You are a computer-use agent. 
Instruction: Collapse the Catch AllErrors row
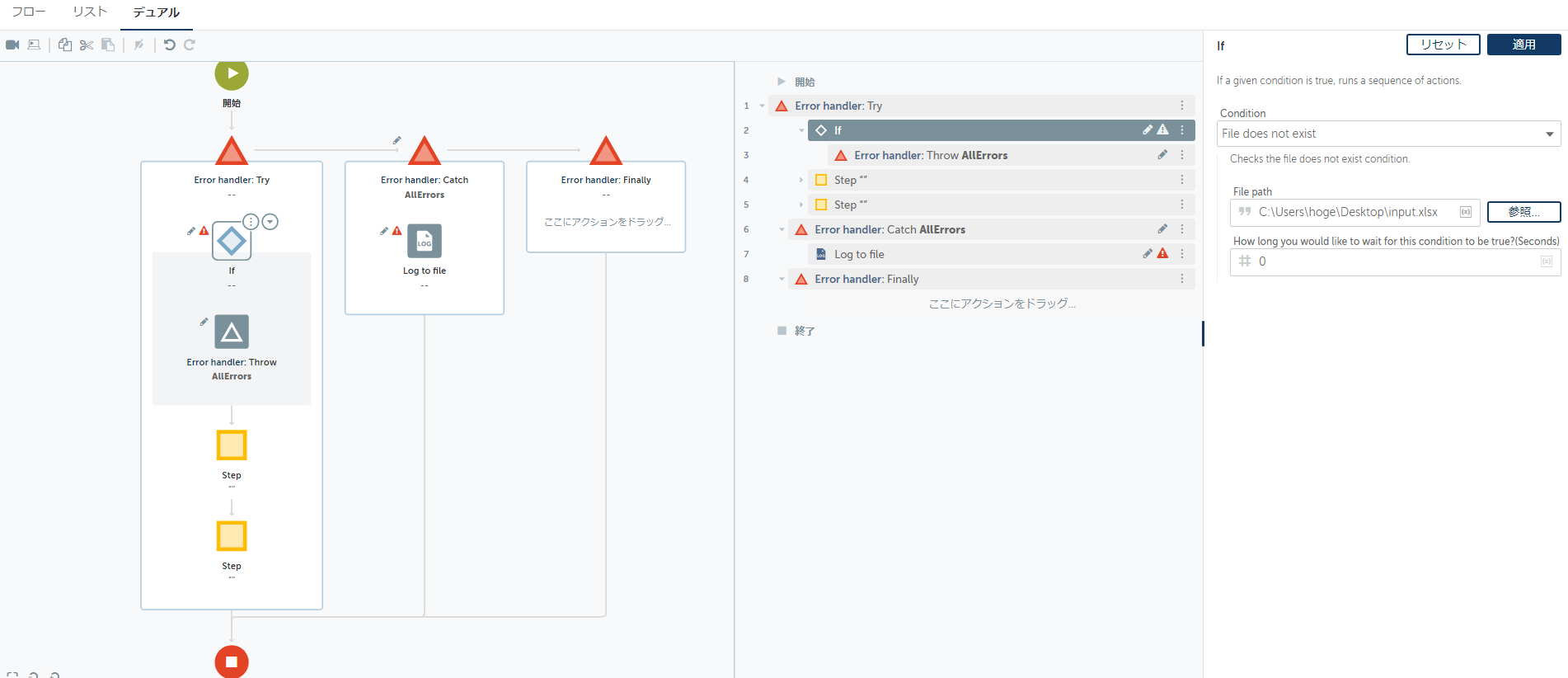coord(782,229)
